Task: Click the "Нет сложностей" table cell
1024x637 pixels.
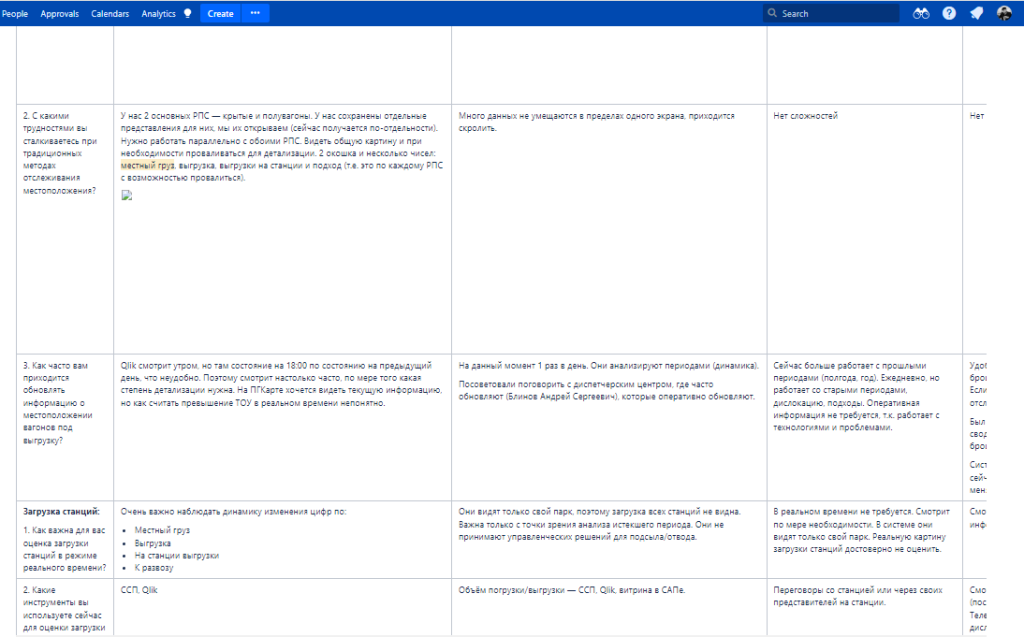Action: tap(805, 116)
